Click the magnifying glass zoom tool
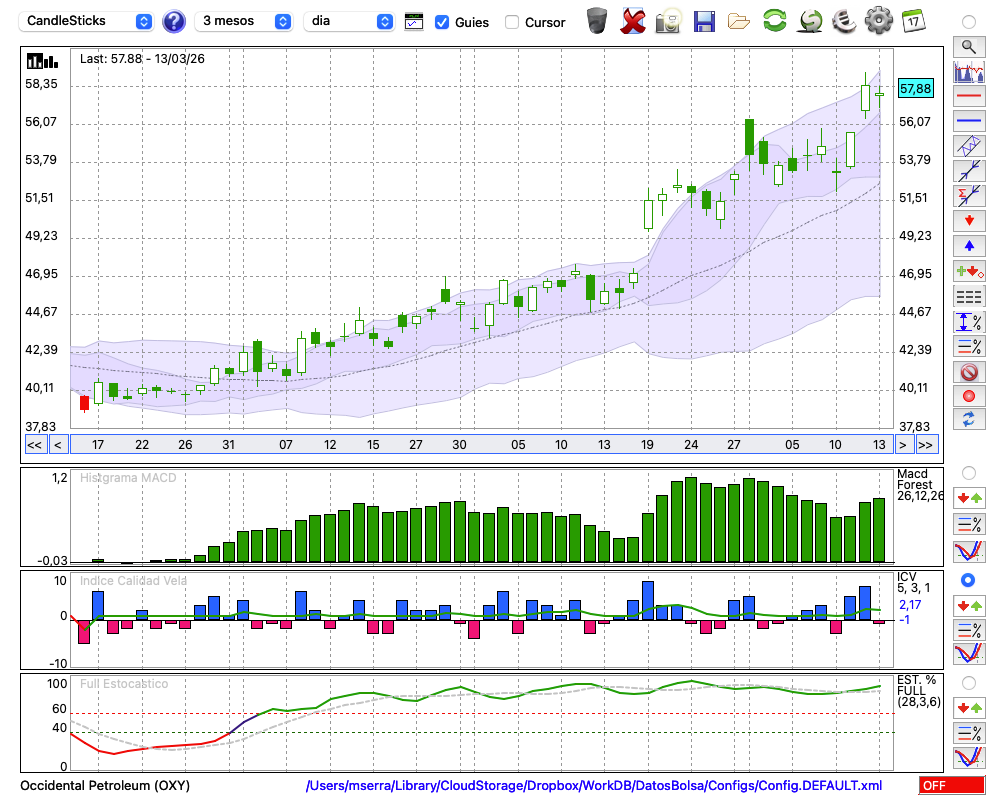This screenshot has width=1000, height=800. 968,46
